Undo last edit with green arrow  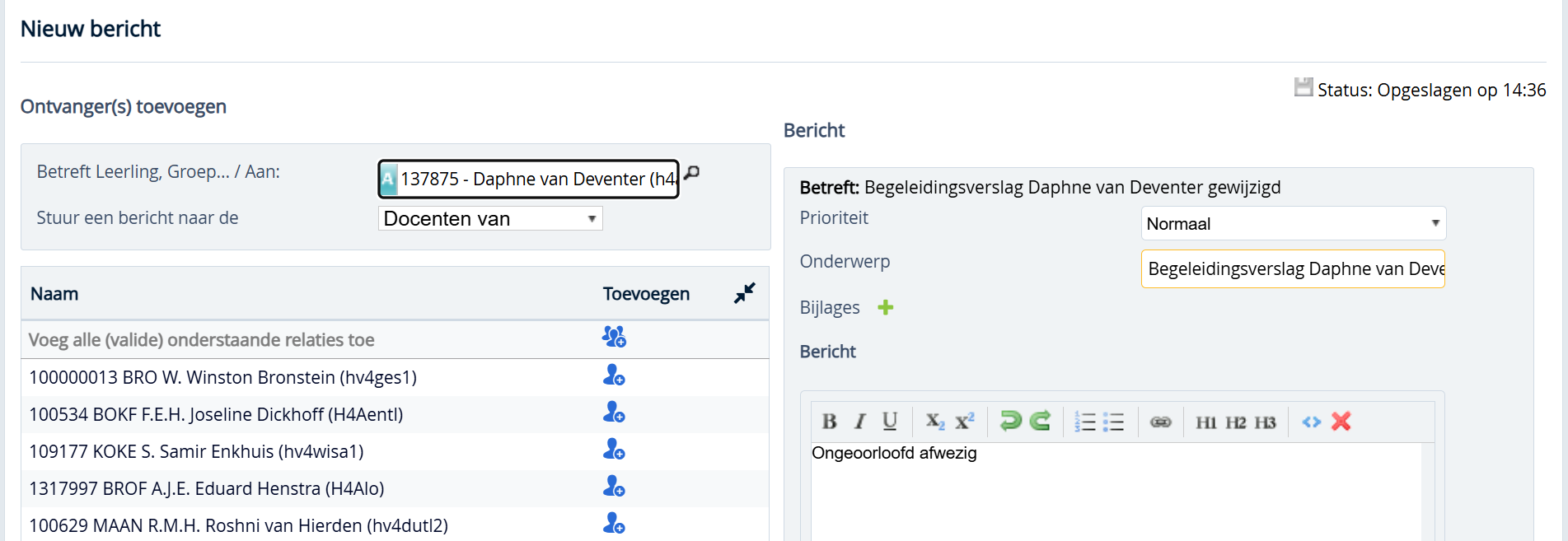pyautogui.click(x=1010, y=421)
